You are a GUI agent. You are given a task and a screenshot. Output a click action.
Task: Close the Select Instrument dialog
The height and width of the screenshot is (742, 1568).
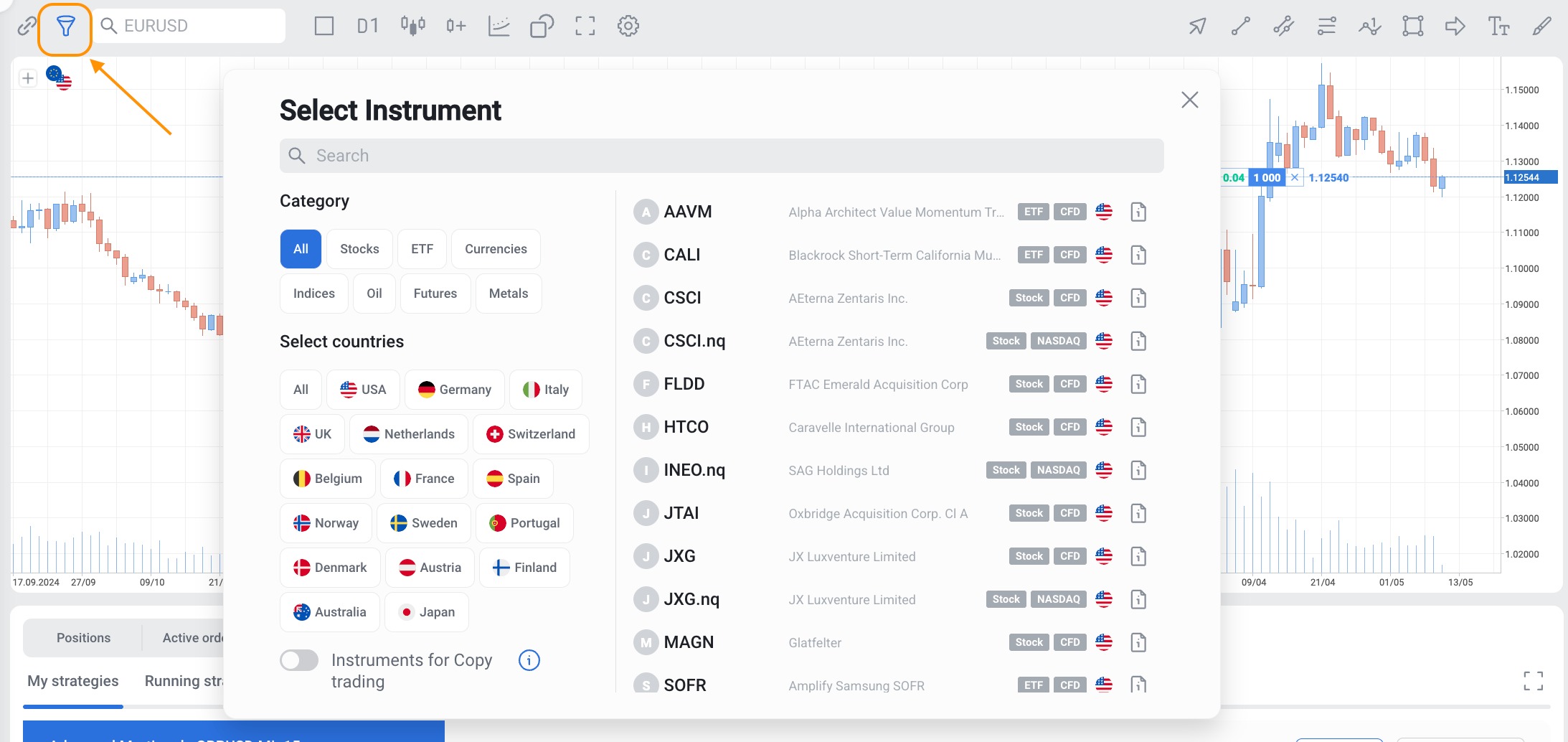(x=1189, y=100)
